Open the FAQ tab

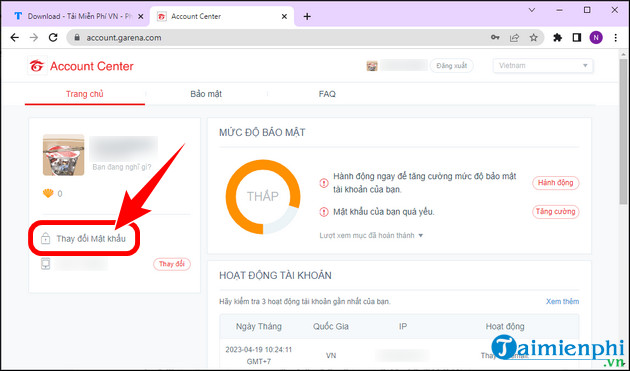(x=327, y=94)
